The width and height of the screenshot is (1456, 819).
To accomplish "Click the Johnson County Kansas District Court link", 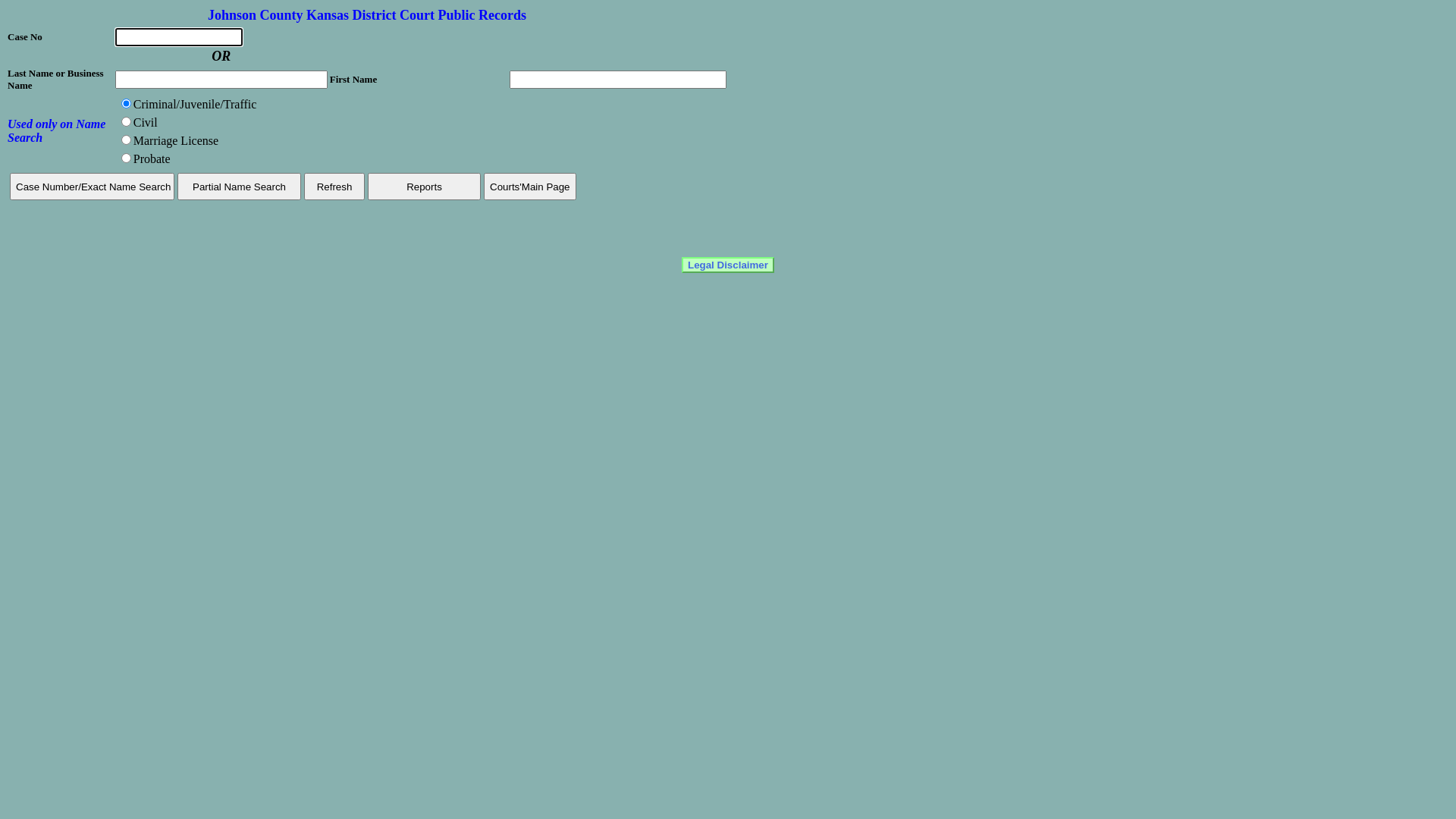I will (x=367, y=15).
